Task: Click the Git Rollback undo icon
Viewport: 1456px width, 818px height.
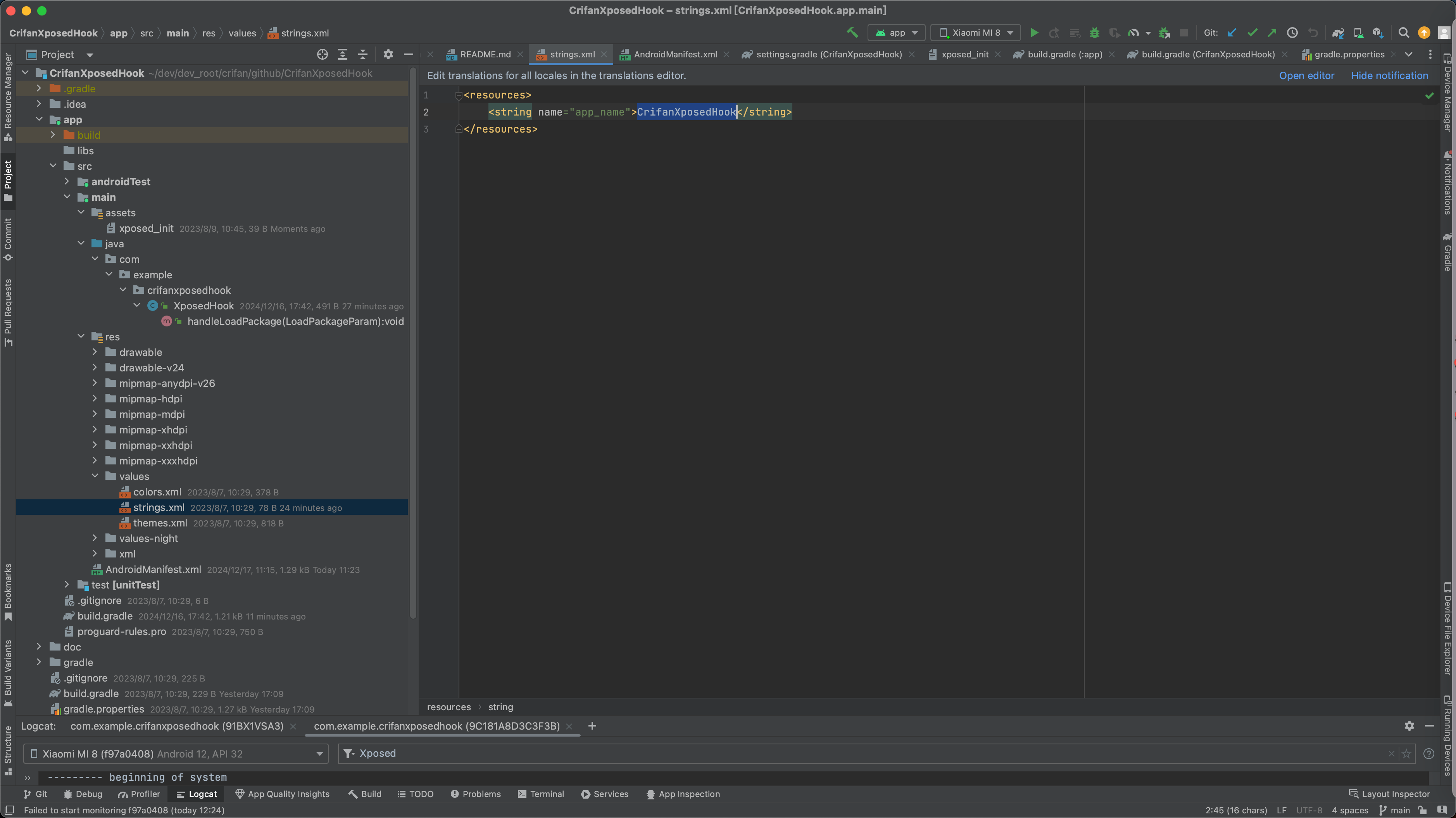Action: (1313, 33)
